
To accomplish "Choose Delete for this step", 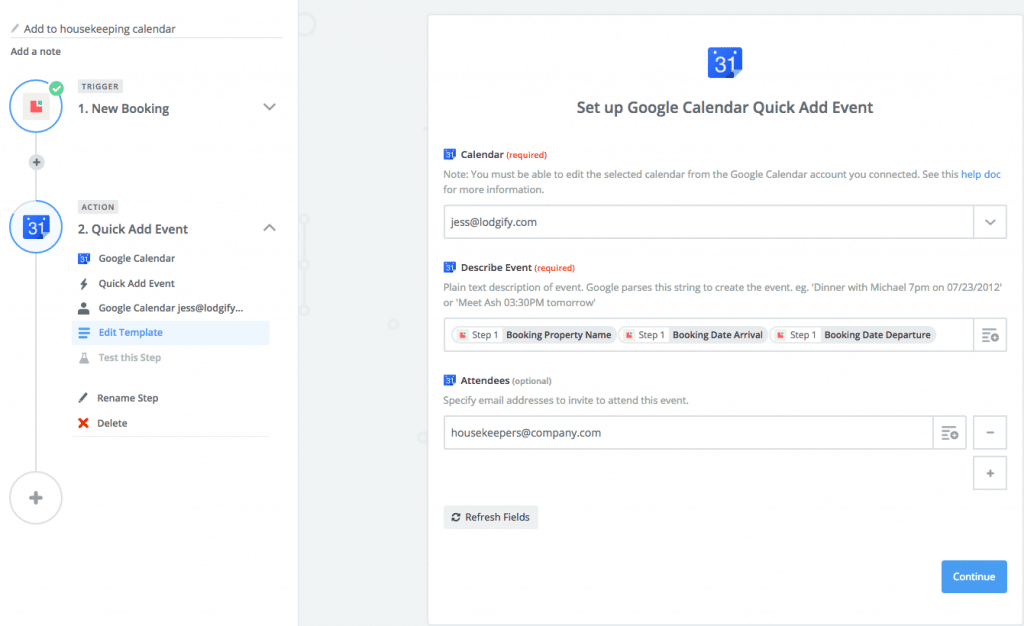I will (112, 423).
